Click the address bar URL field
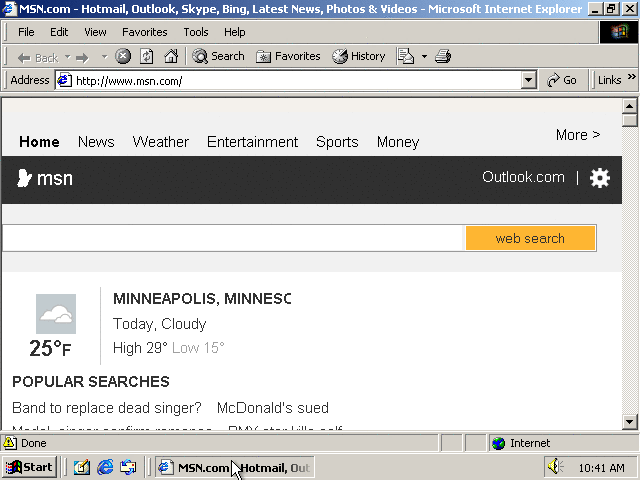Image resolution: width=640 pixels, height=480 pixels. [298, 81]
